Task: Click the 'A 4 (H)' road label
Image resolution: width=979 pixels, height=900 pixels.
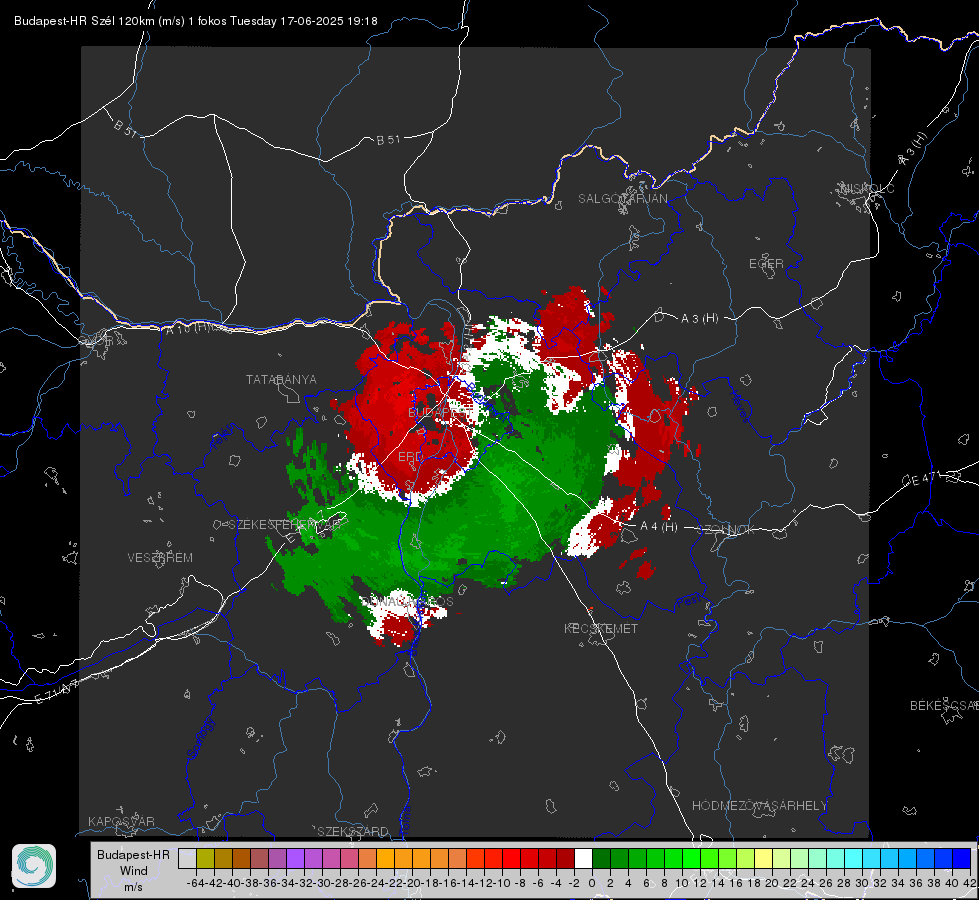Action: [659, 527]
